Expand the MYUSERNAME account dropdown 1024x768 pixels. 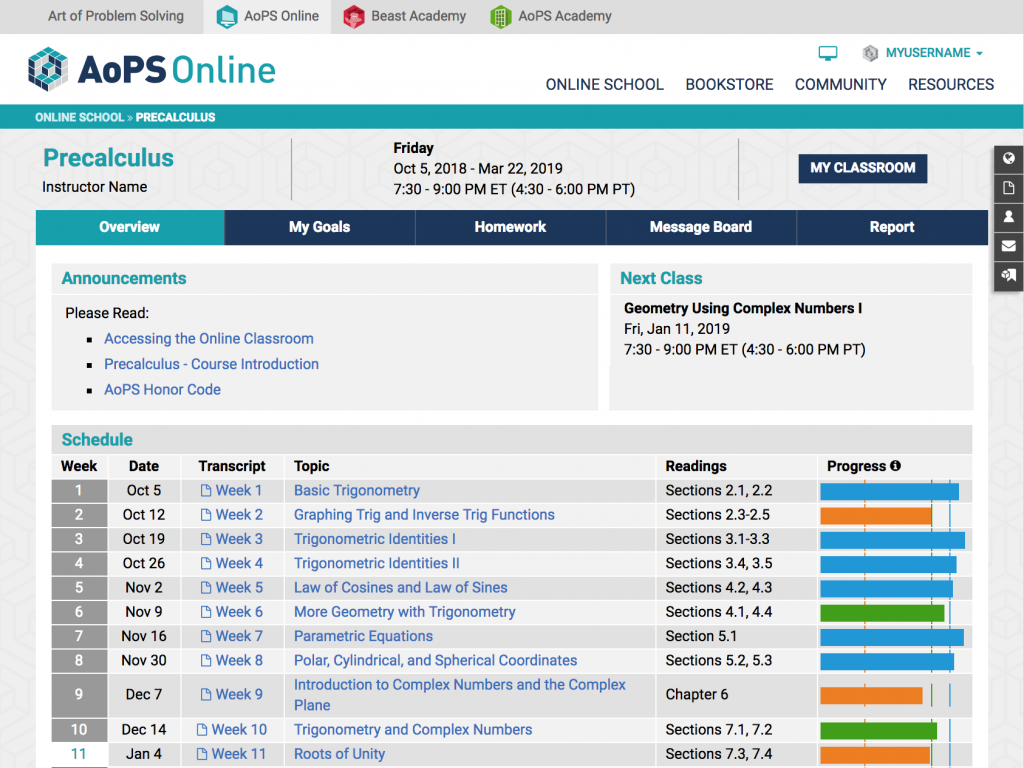pyautogui.click(x=934, y=53)
